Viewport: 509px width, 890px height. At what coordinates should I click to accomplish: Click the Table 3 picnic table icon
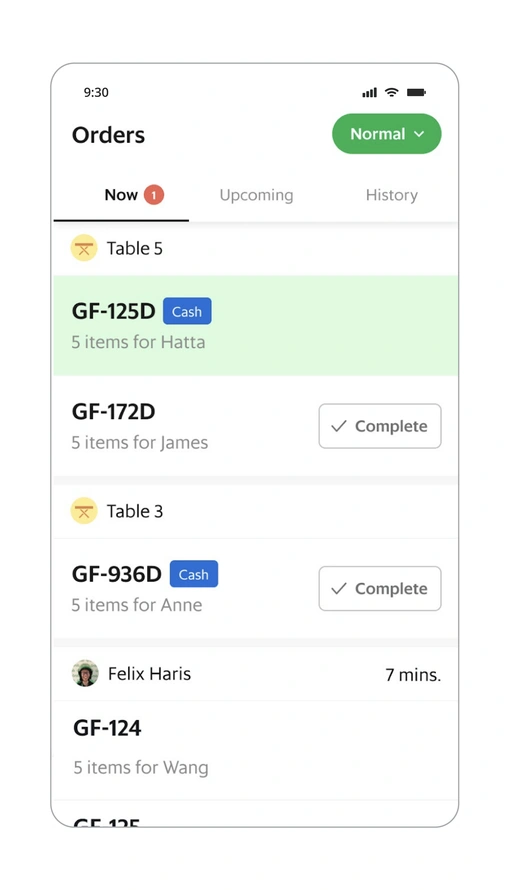point(84,511)
